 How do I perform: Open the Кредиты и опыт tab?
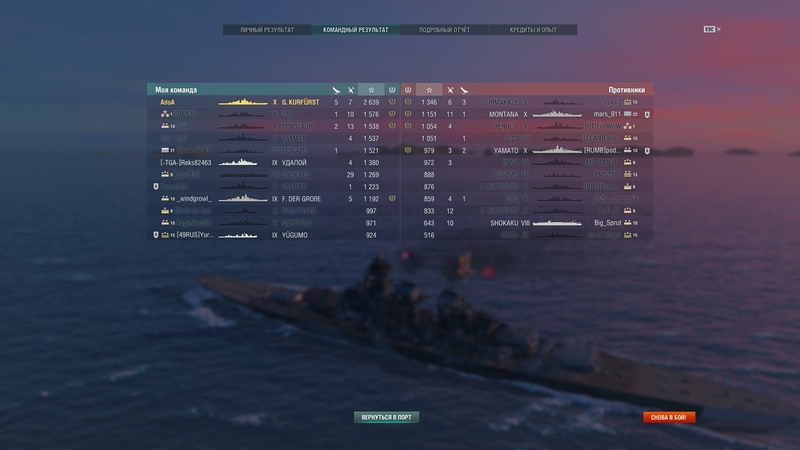tap(533, 30)
